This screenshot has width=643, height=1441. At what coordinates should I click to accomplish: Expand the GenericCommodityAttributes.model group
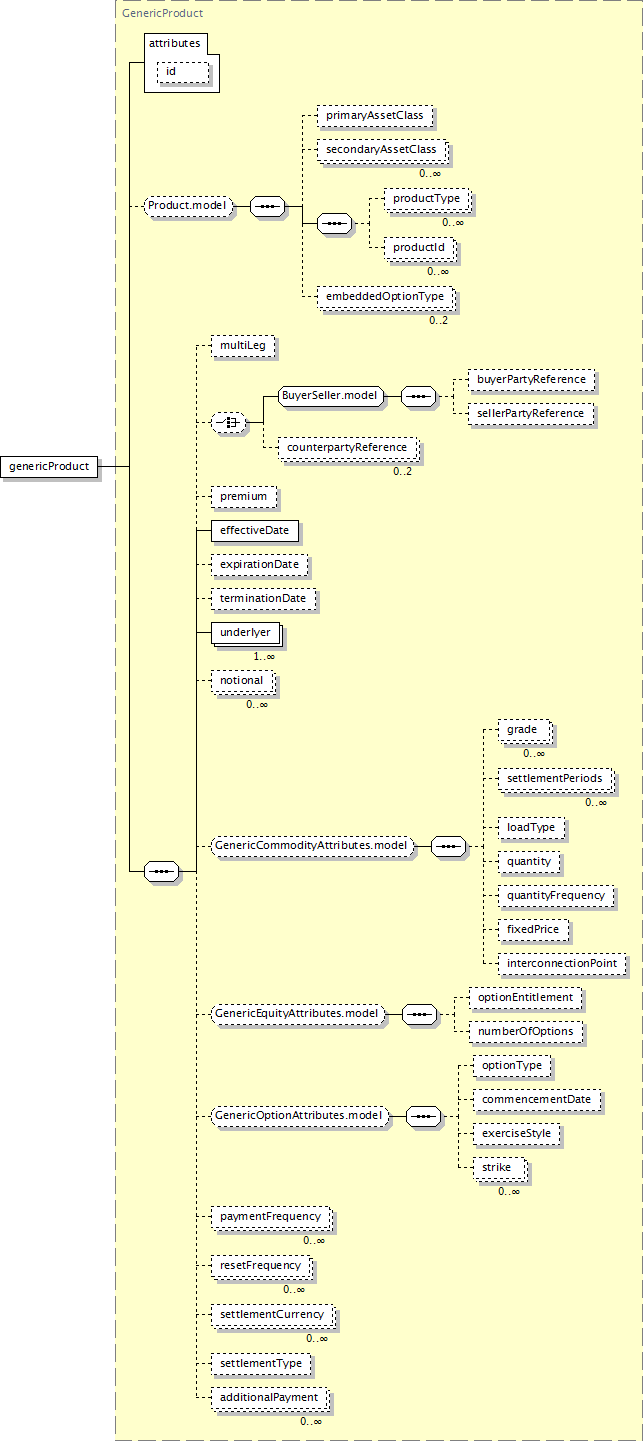point(312,846)
